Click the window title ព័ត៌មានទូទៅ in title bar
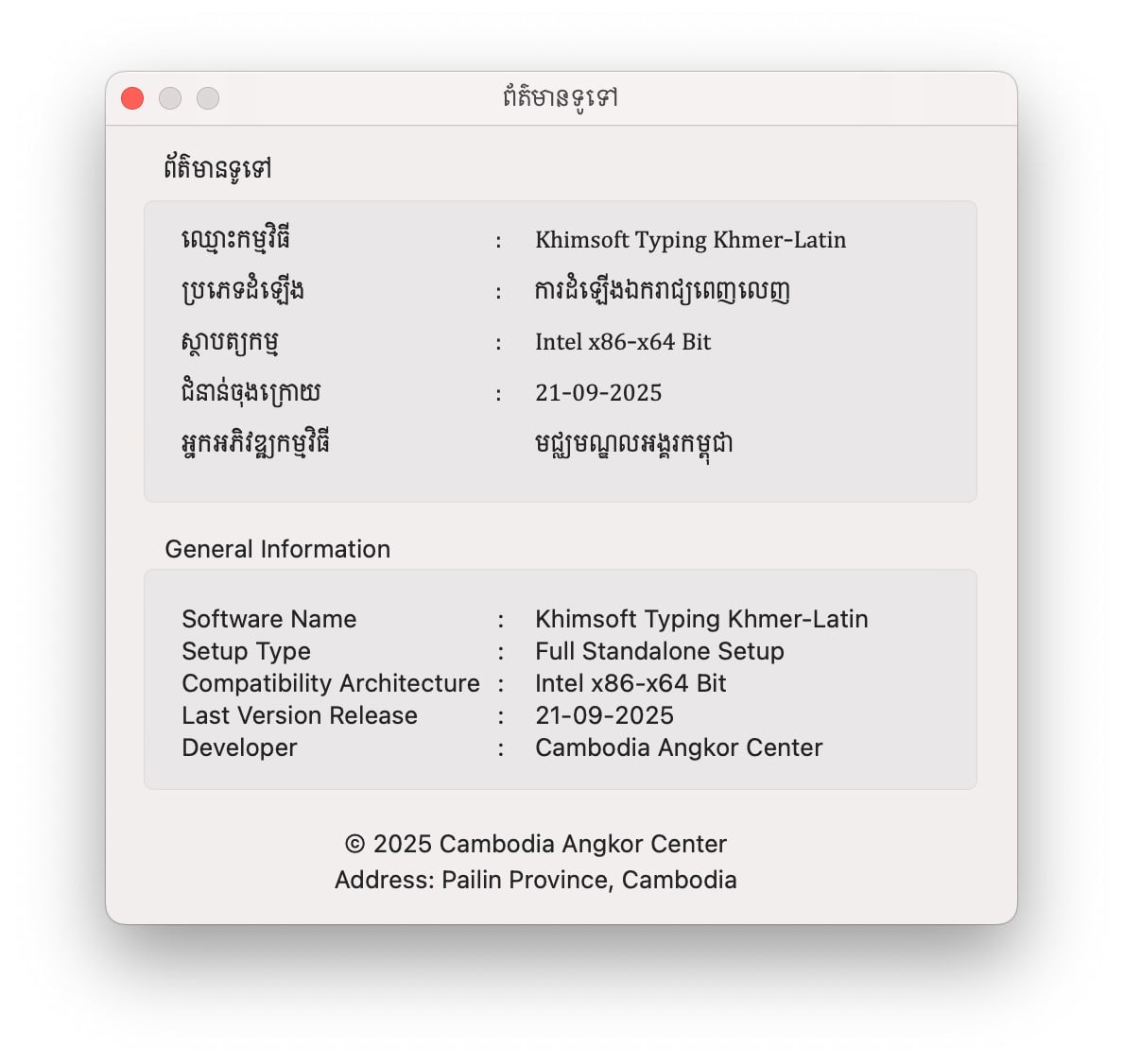Viewport: 1123px width, 1064px height. tap(561, 98)
